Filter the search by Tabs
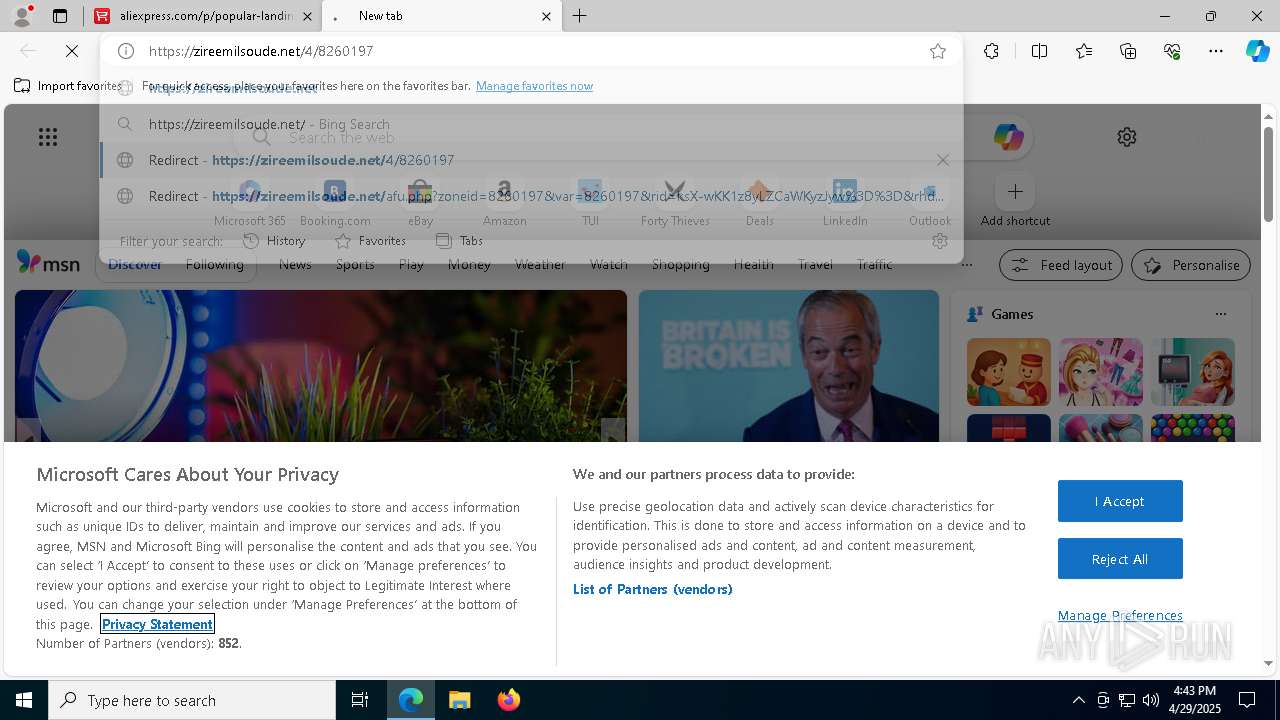Viewport: 1280px width, 720px height. tap(459, 241)
